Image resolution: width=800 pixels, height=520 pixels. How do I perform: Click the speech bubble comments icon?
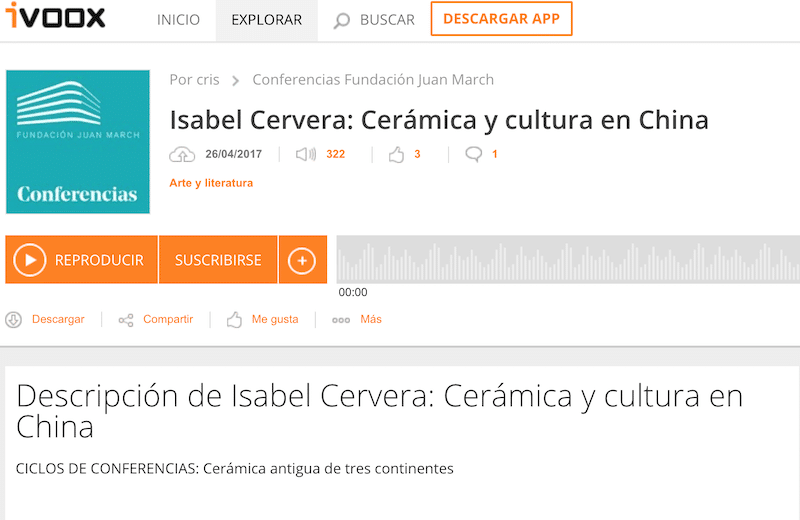[x=473, y=154]
